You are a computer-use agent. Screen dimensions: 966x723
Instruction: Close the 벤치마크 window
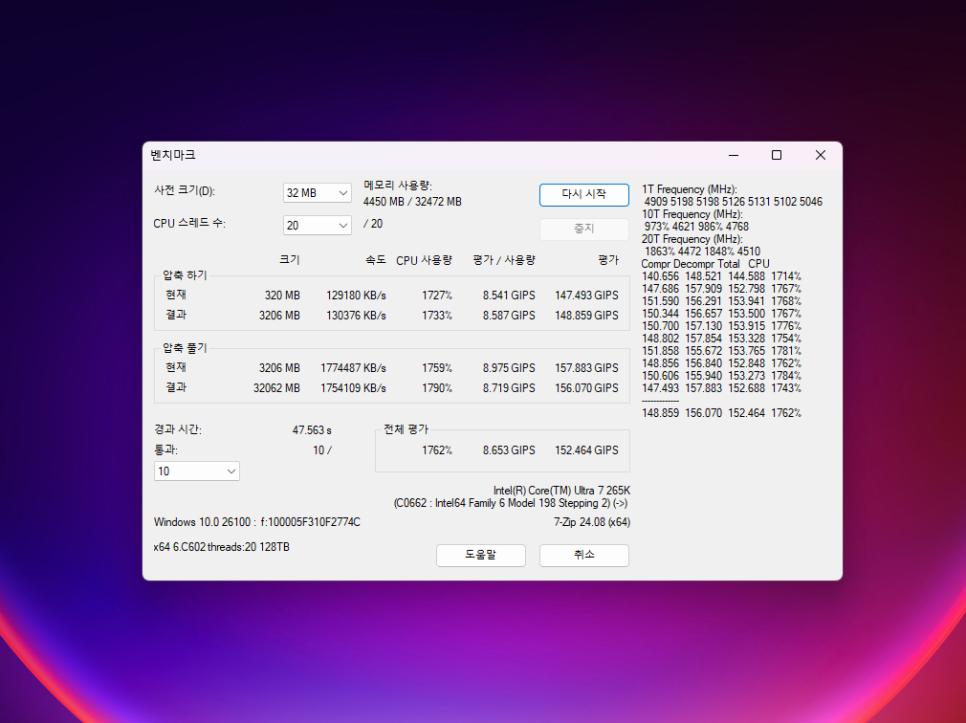pyautogui.click(x=820, y=155)
